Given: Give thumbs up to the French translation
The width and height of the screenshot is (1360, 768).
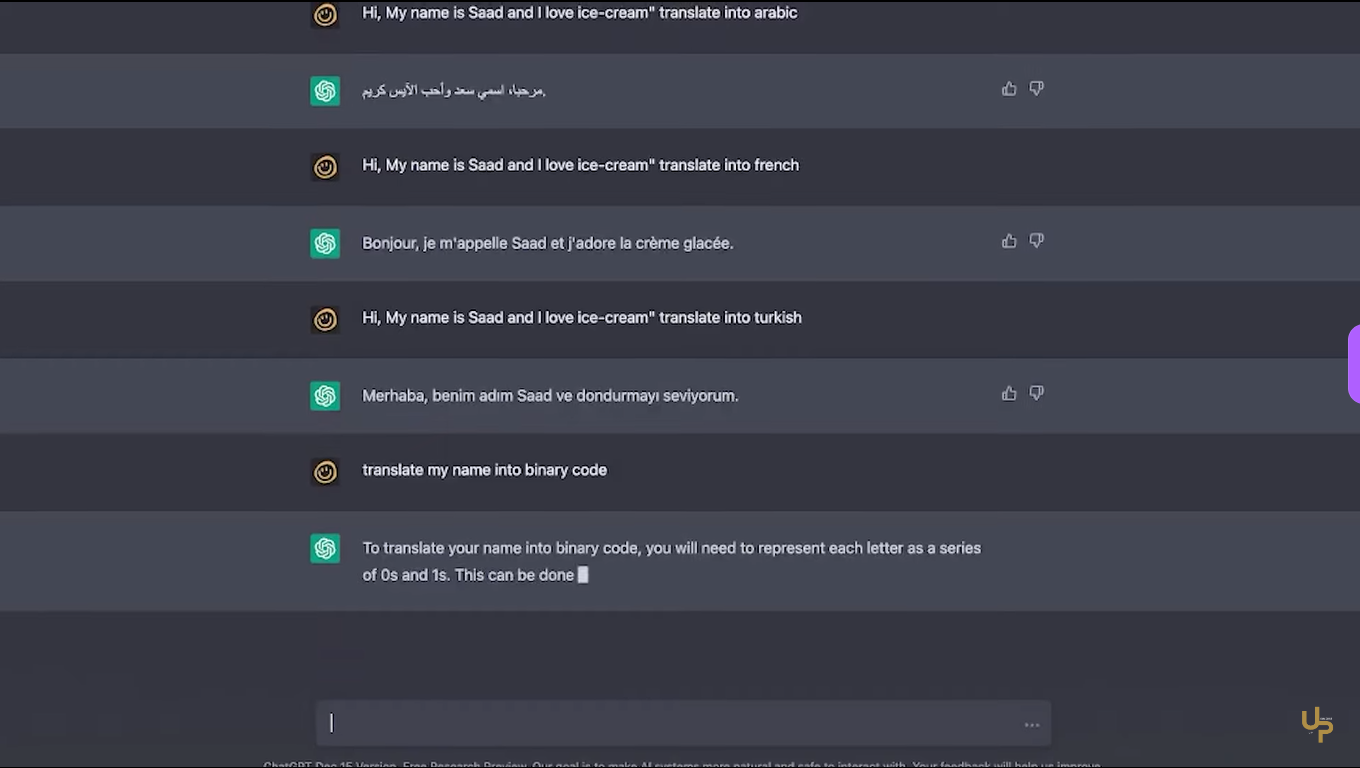Looking at the screenshot, I should [x=1009, y=241].
